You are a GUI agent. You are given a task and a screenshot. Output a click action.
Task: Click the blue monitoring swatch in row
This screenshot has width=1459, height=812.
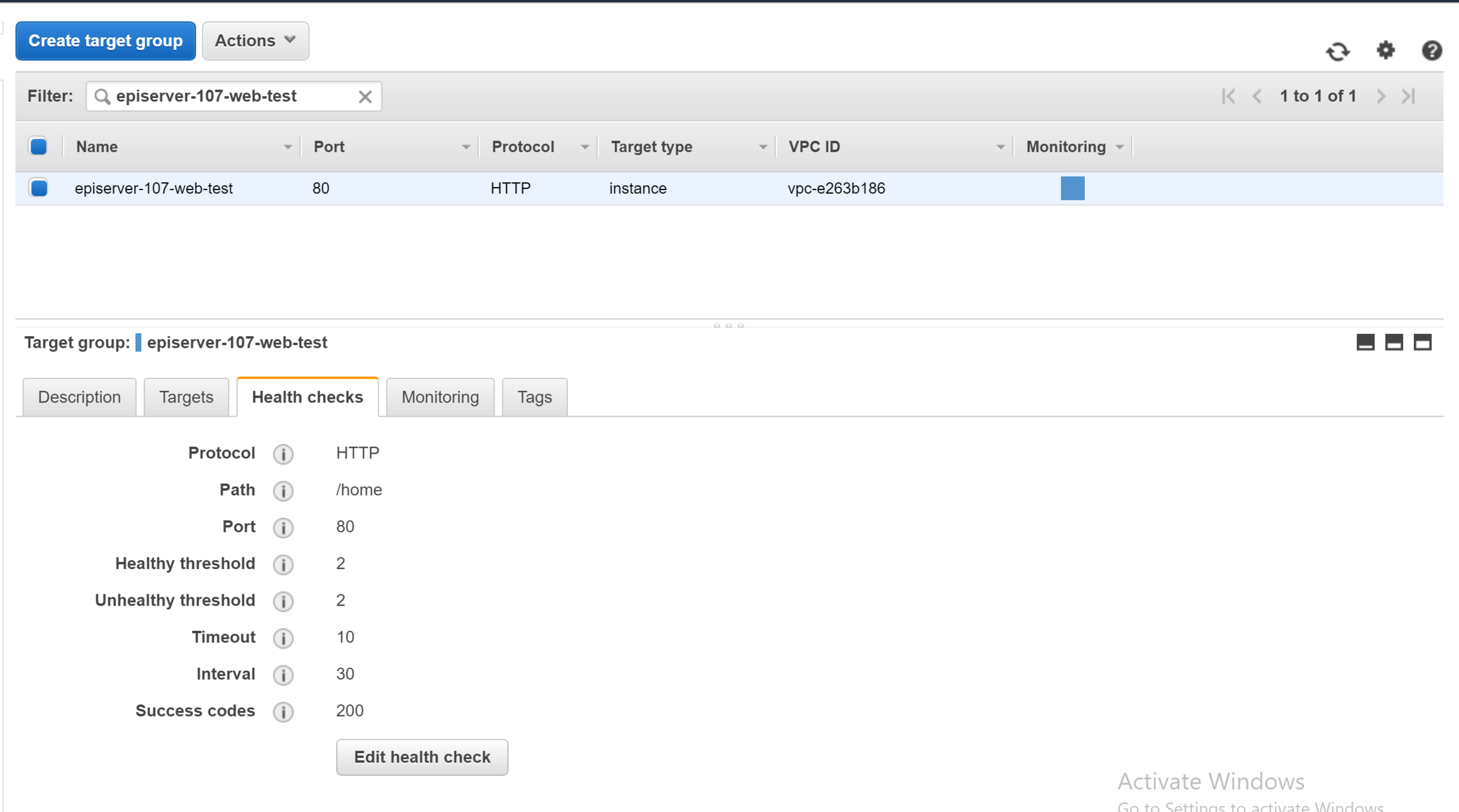(1072, 188)
